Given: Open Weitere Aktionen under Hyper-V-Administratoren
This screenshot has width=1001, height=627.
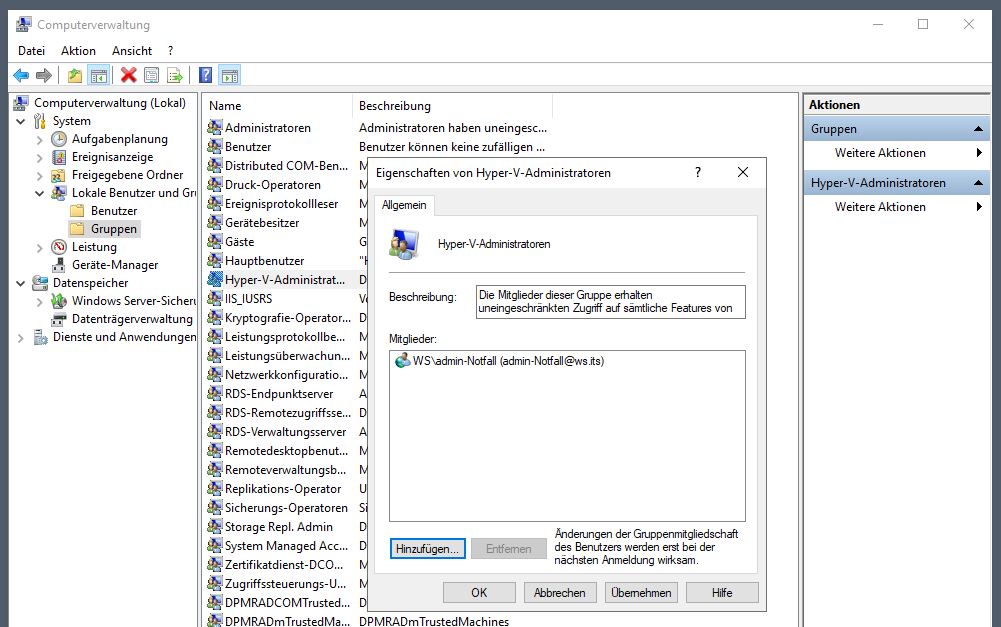Looking at the screenshot, I should point(880,206).
